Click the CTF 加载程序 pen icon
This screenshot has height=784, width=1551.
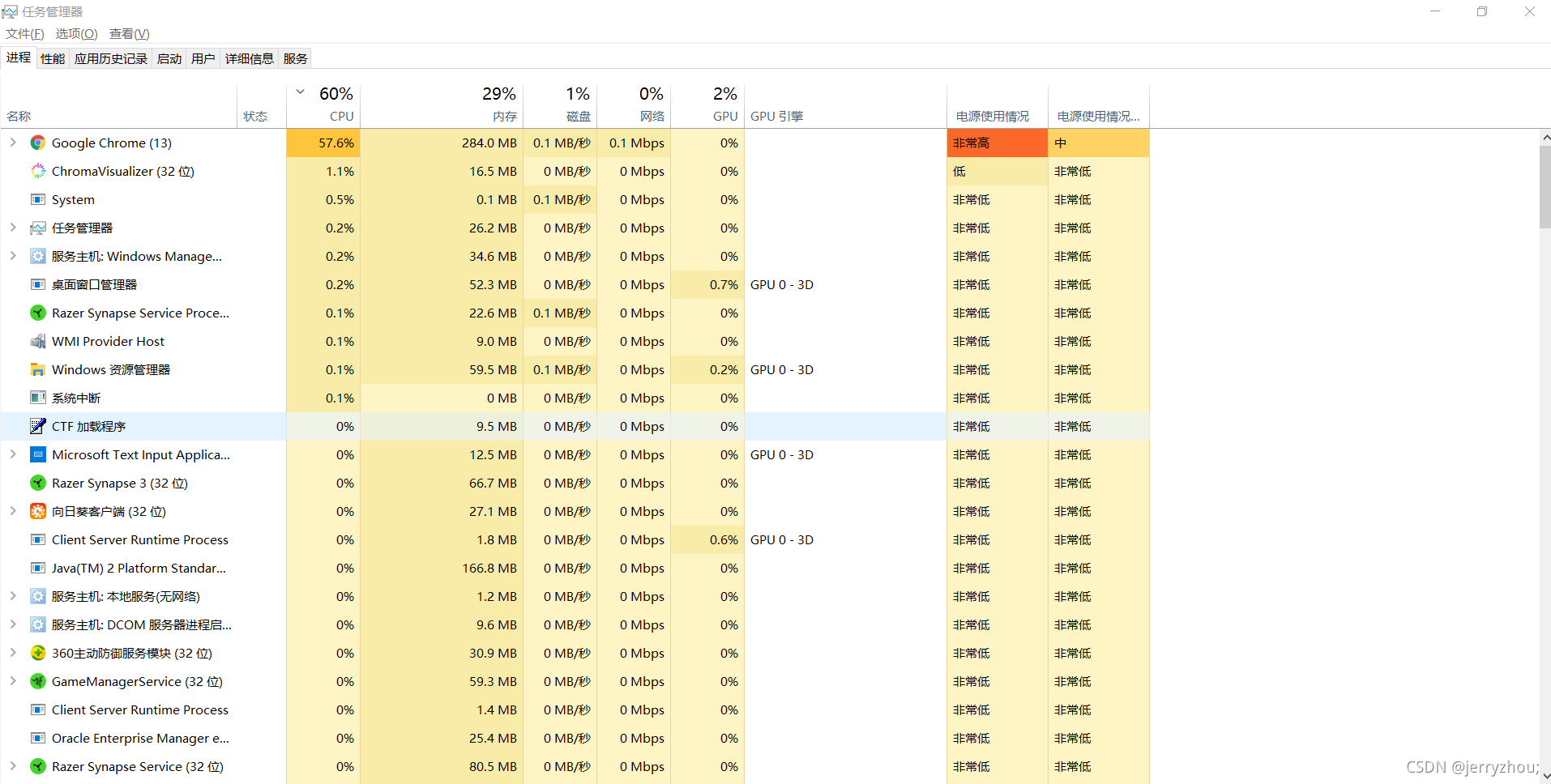[38, 427]
